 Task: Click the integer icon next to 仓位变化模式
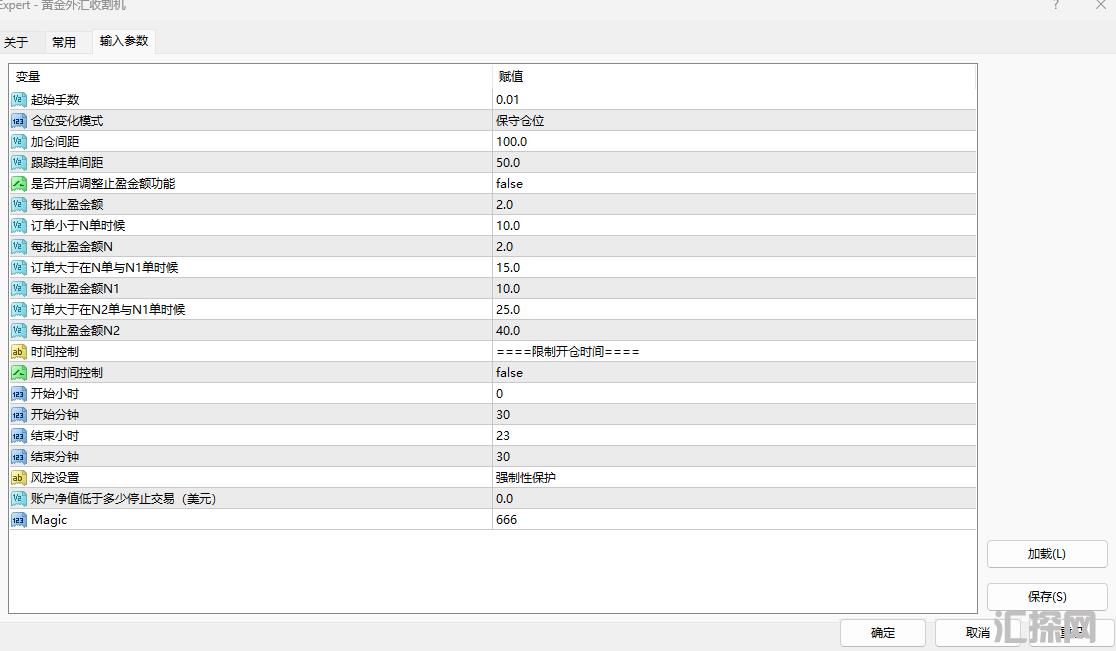[x=19, y=120]
